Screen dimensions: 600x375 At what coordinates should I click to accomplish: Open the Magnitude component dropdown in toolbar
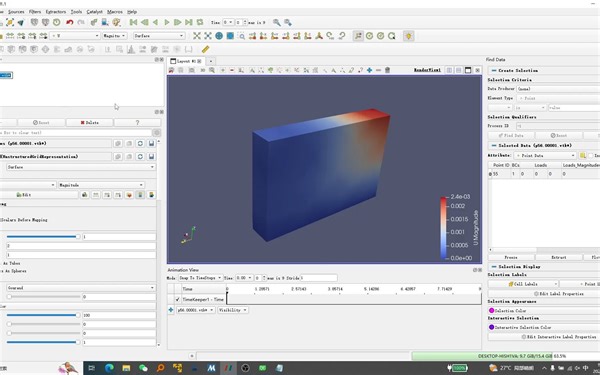114,36
